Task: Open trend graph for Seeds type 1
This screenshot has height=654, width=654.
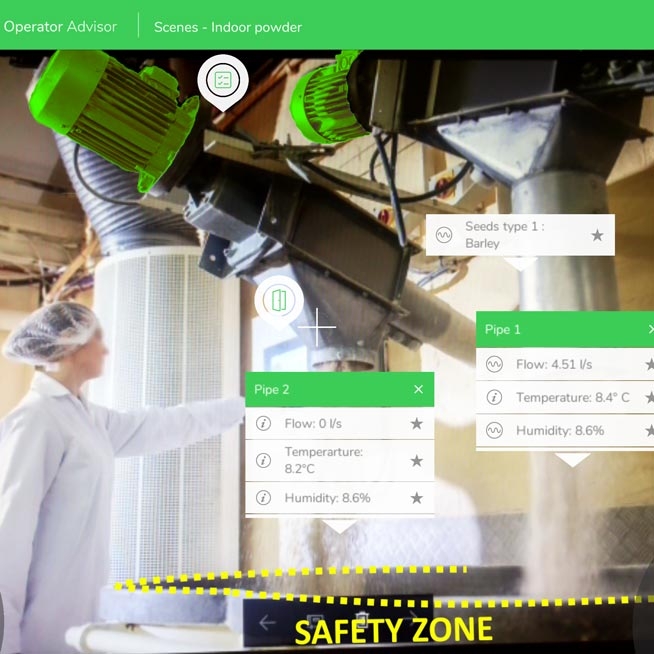Action: pos(444,235)
